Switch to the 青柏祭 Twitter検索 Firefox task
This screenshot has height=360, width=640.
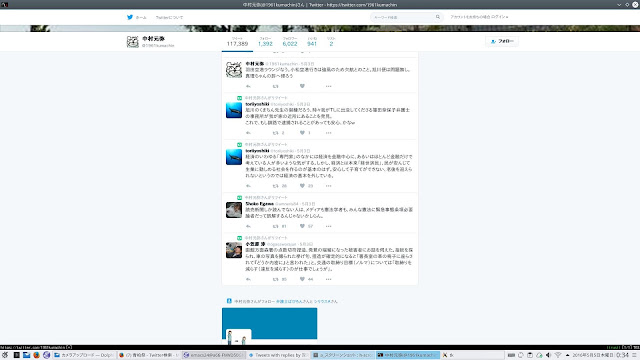149,355
